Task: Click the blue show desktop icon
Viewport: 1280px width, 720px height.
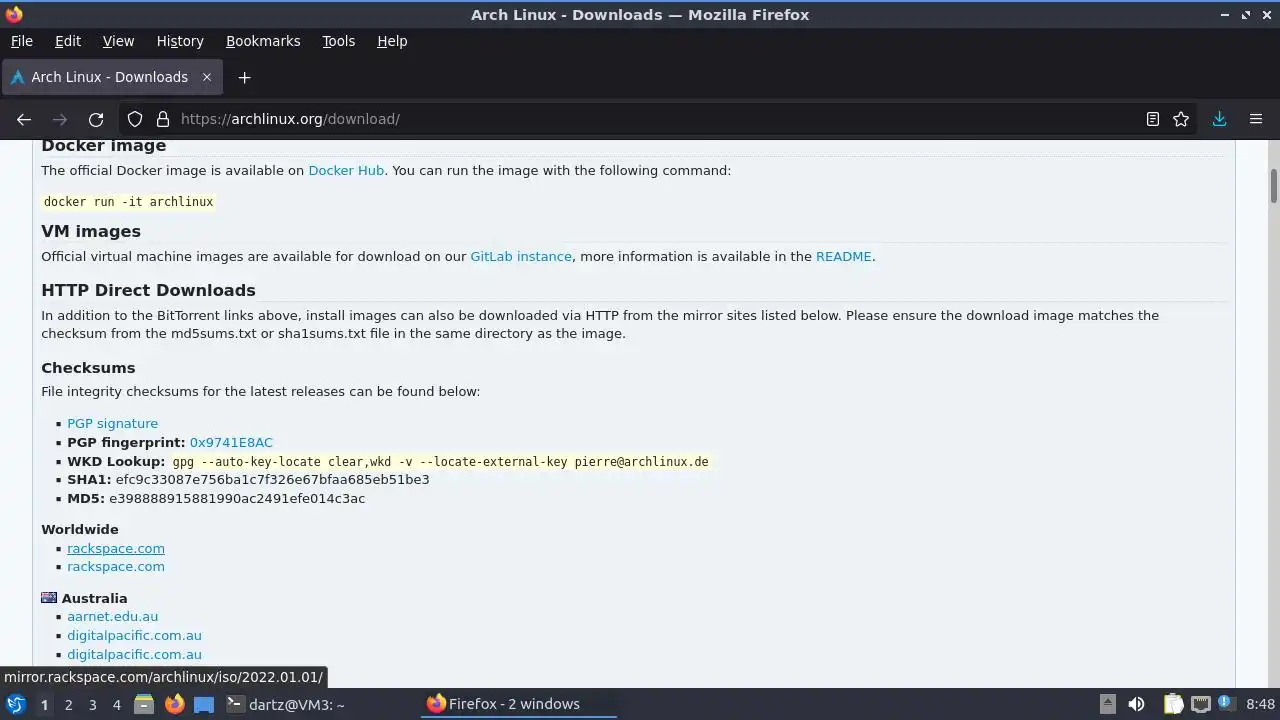Action: pos(204,704)
